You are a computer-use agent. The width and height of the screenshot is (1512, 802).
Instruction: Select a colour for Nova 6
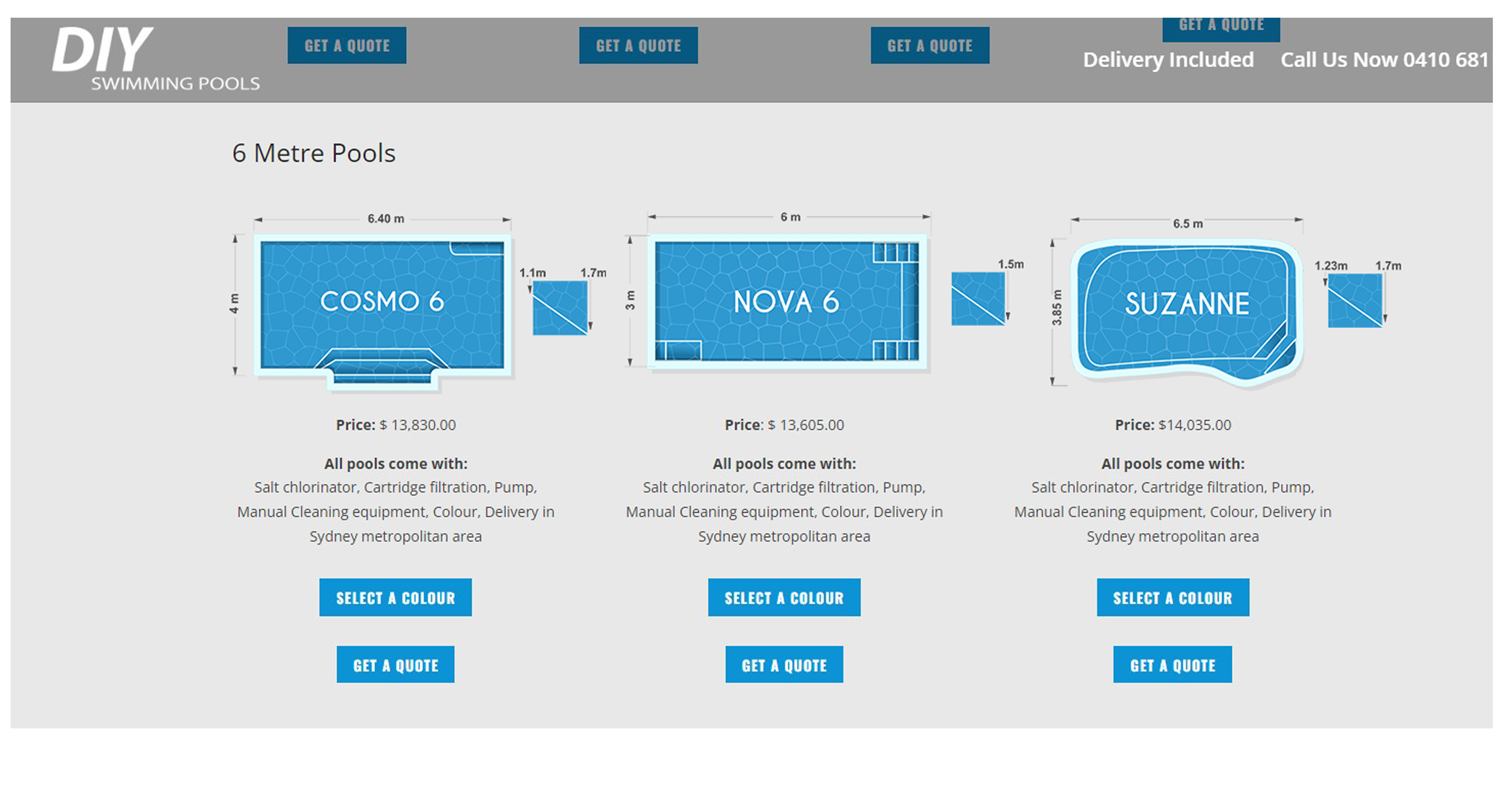coord(784,597)
